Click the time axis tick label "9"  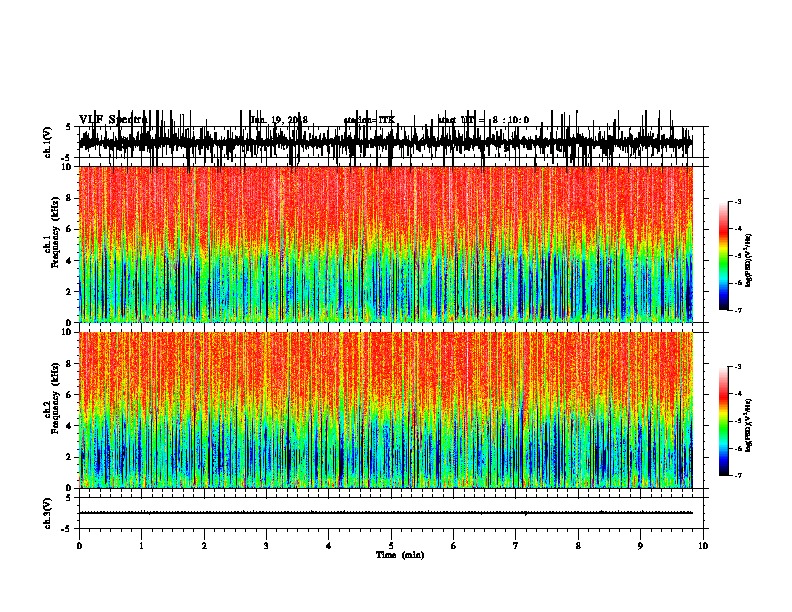[640, 546]
